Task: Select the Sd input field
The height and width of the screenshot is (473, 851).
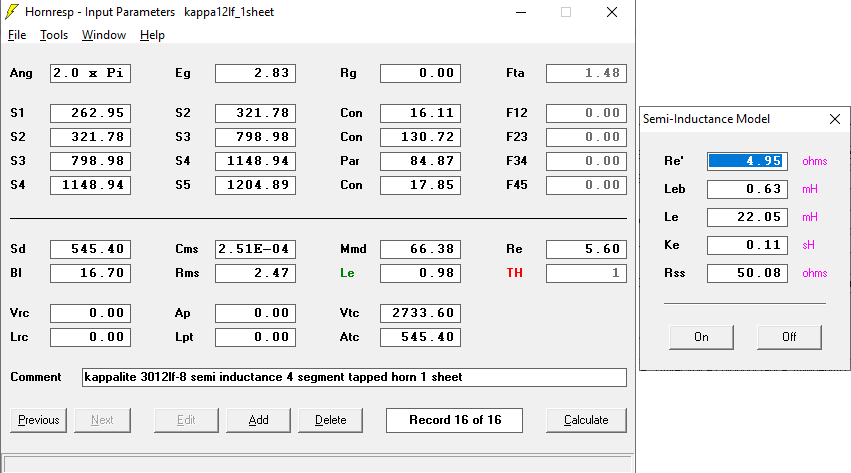Action: pos(90,249)
